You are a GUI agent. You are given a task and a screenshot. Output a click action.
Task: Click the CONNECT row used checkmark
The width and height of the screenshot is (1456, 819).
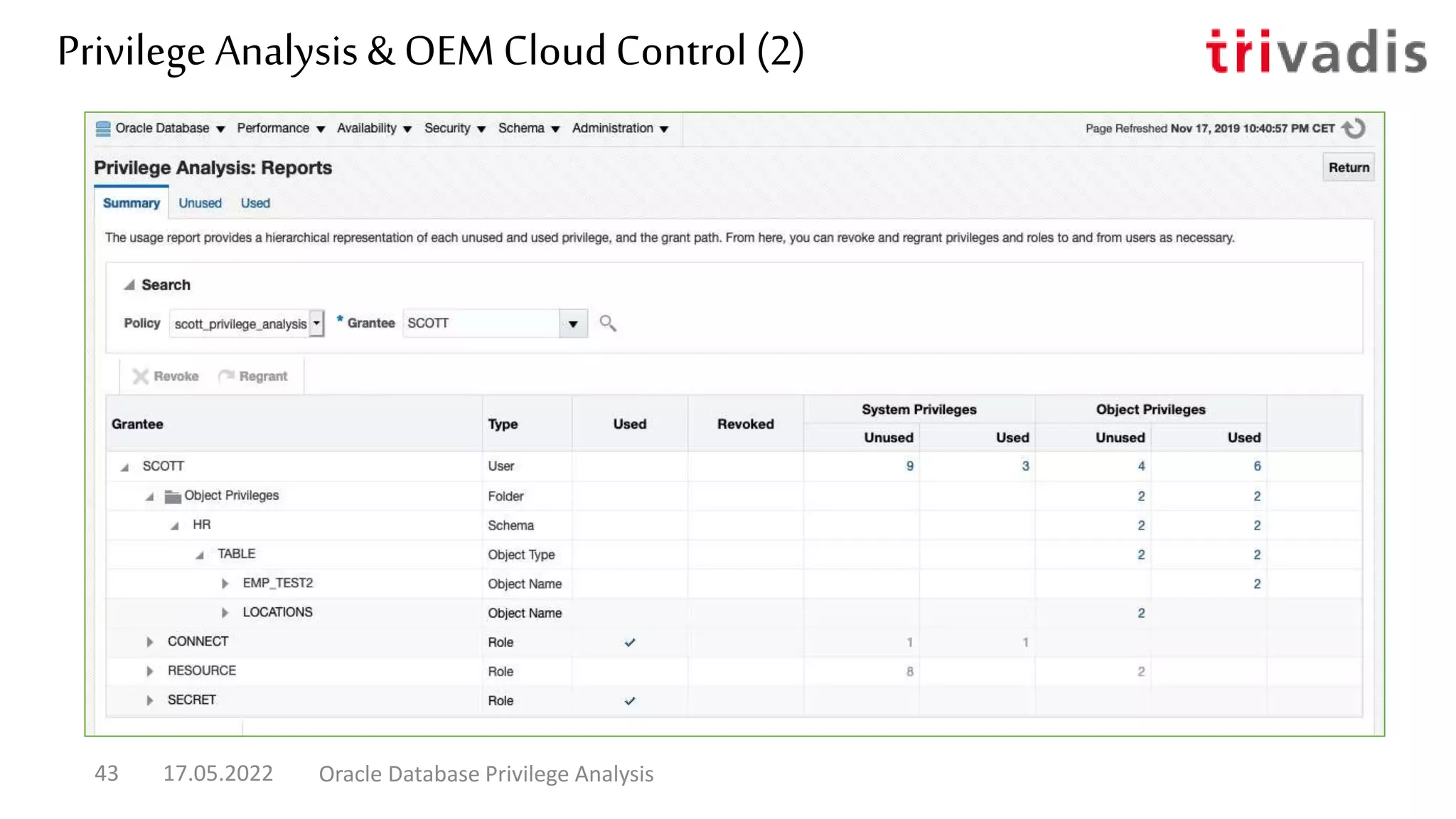(630, 643)
